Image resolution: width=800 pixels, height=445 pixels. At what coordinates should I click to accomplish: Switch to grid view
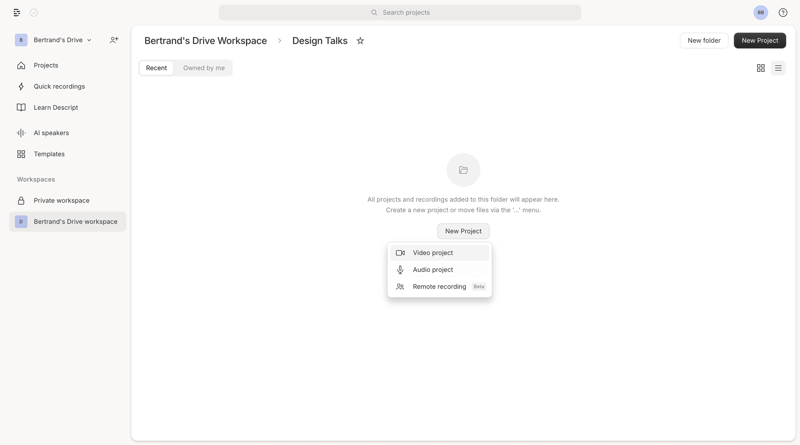760,68
